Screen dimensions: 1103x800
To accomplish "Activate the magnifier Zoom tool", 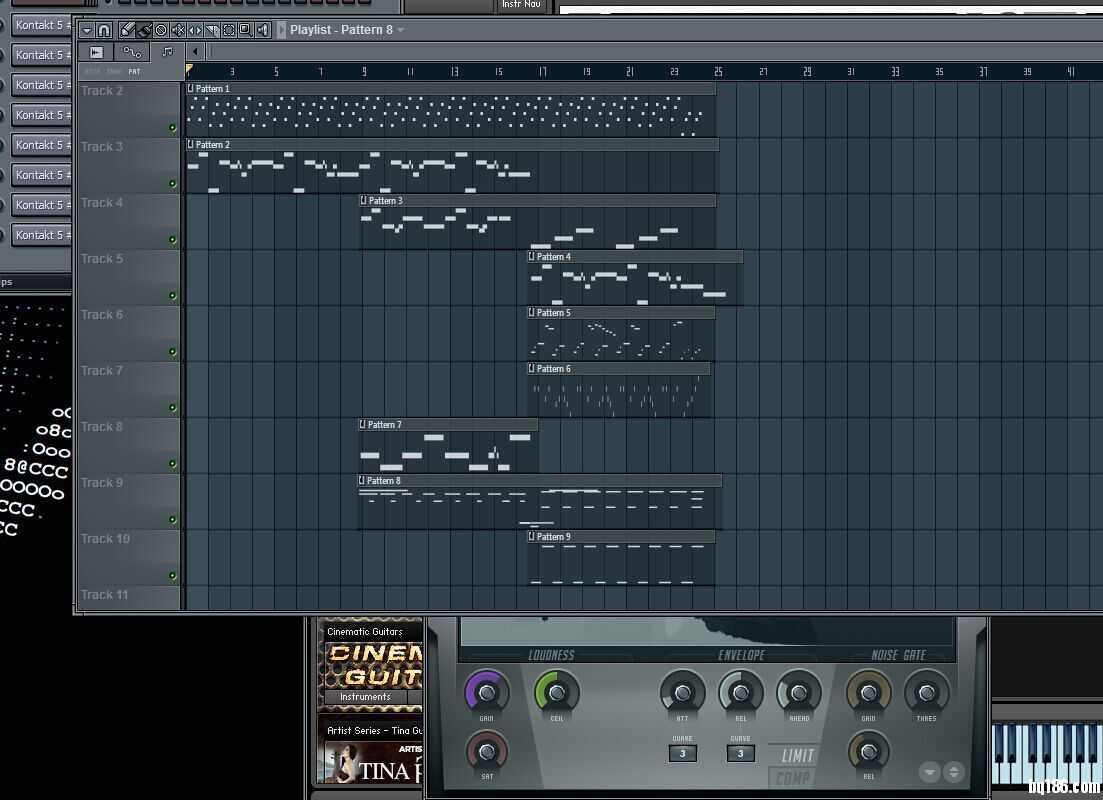I will (x=245, y=30).
